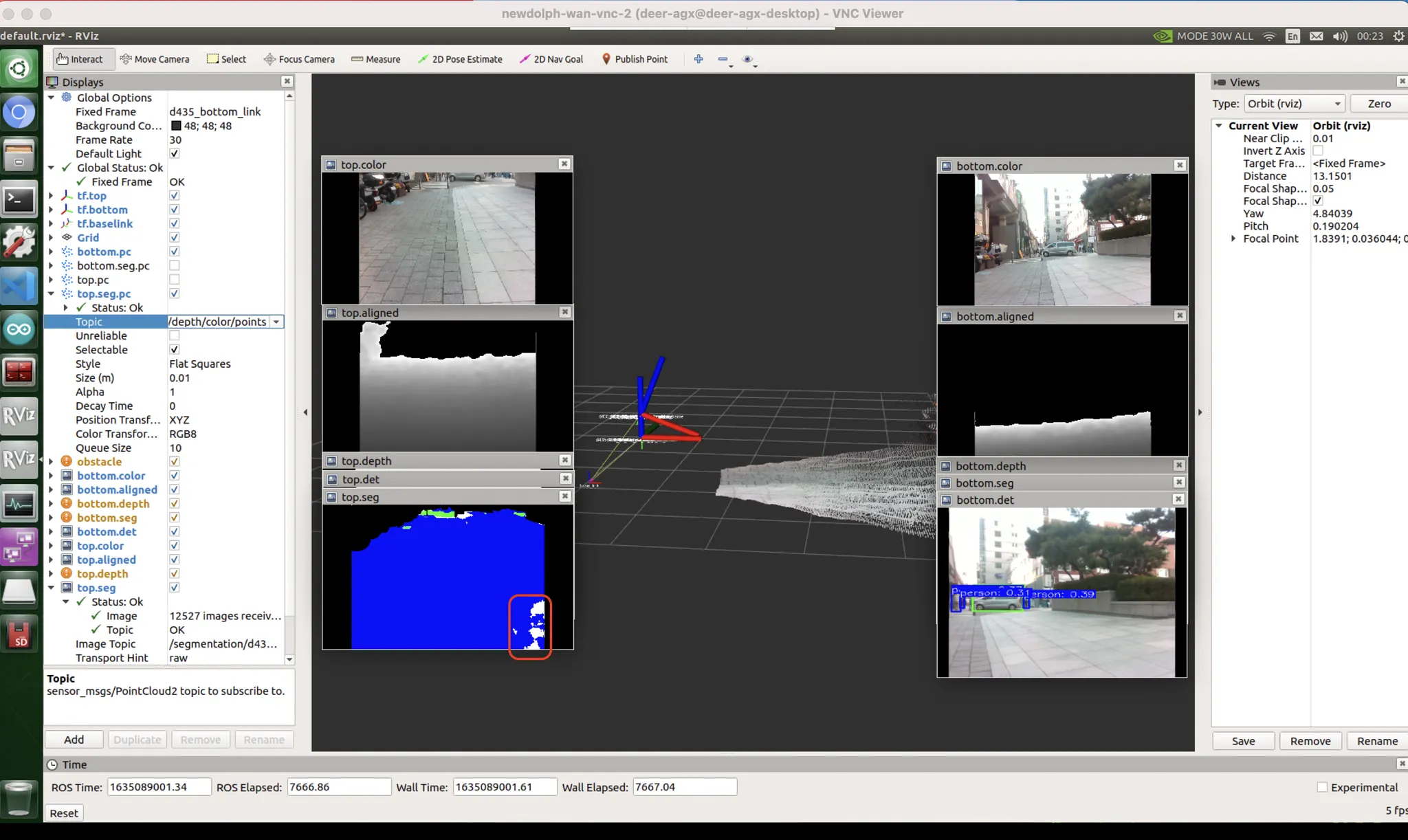Image resolution: width=1408 pixels, height=840 pixels.
Task: Activate the Measure tool
Action: [375, 59]
